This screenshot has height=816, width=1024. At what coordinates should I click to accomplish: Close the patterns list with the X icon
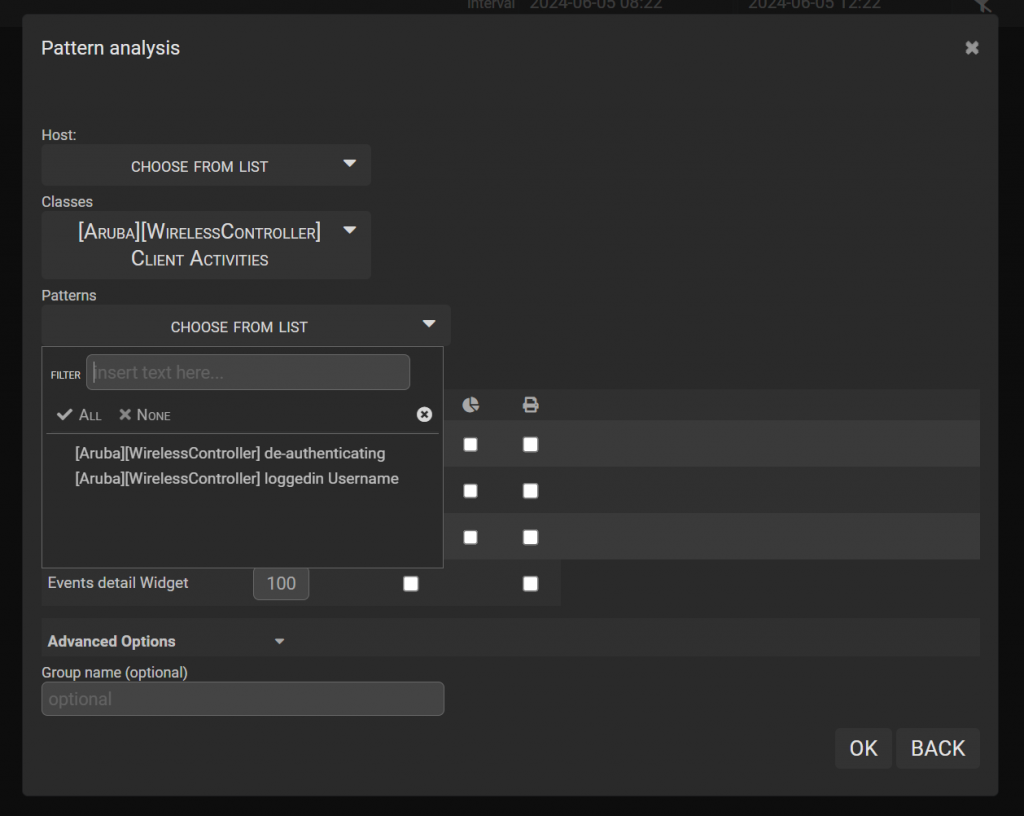click(424, 415)
